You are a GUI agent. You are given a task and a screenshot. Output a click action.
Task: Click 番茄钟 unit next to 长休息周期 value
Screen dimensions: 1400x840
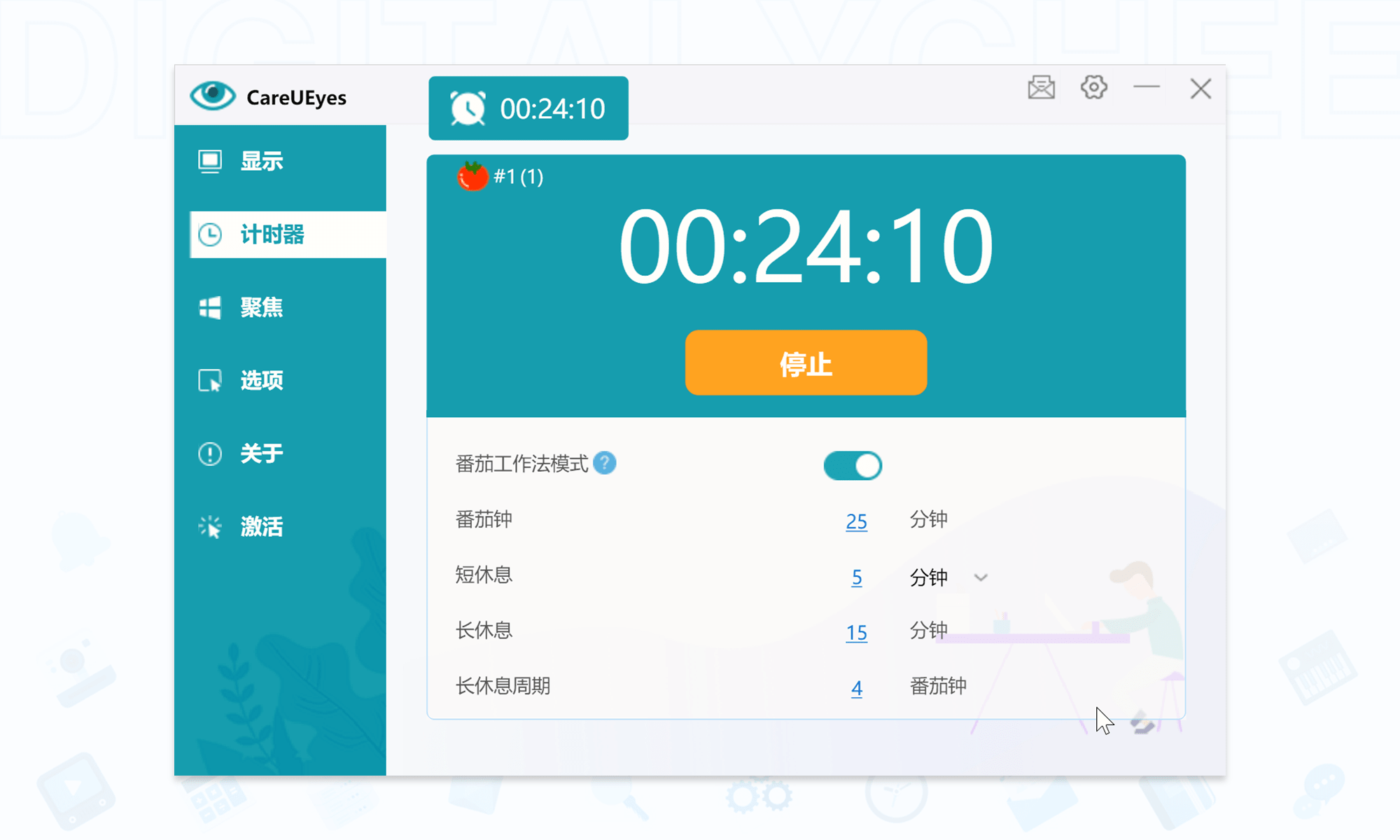tap(938, 685)
